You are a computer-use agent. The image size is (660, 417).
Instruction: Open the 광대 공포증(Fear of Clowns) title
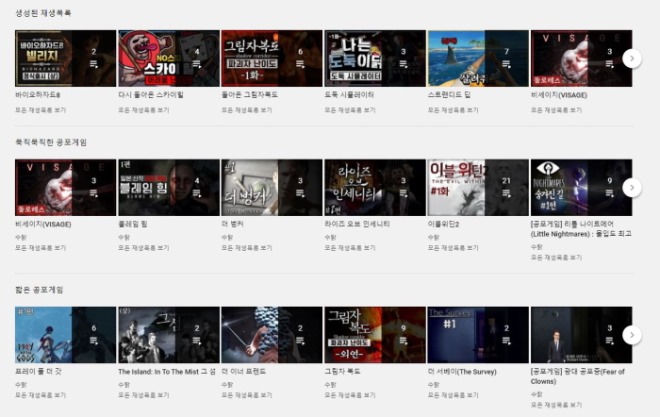[578, 377]
